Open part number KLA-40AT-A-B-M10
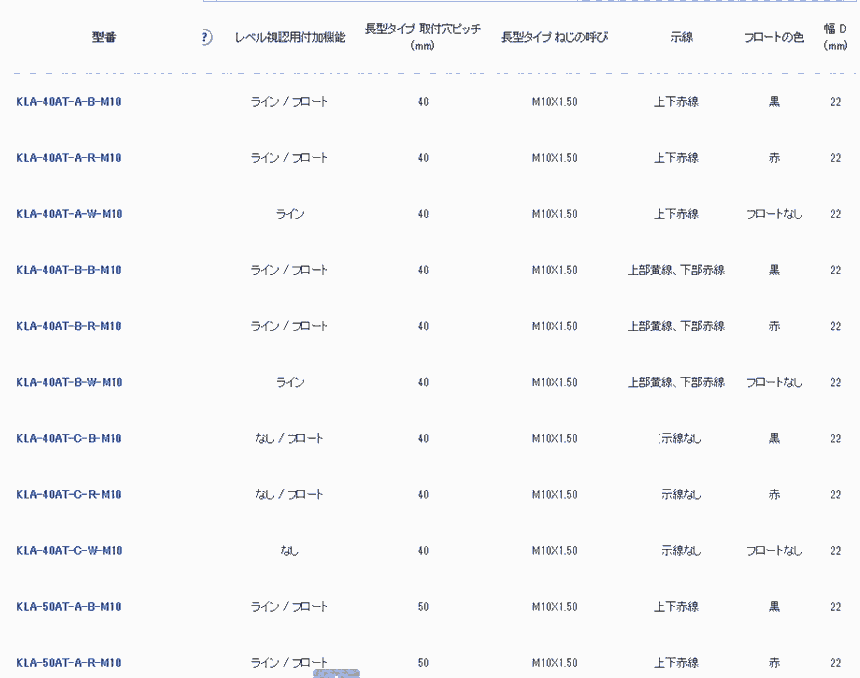Viewport: 860px width, 678px height. point(69,102)
